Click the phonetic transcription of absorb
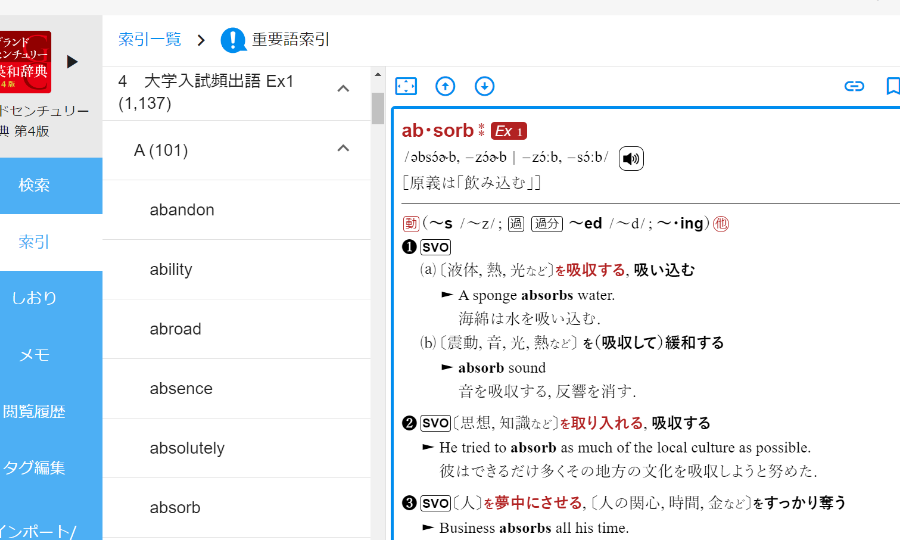This screenshot has height=540, width=900. (x=506, y=157)
